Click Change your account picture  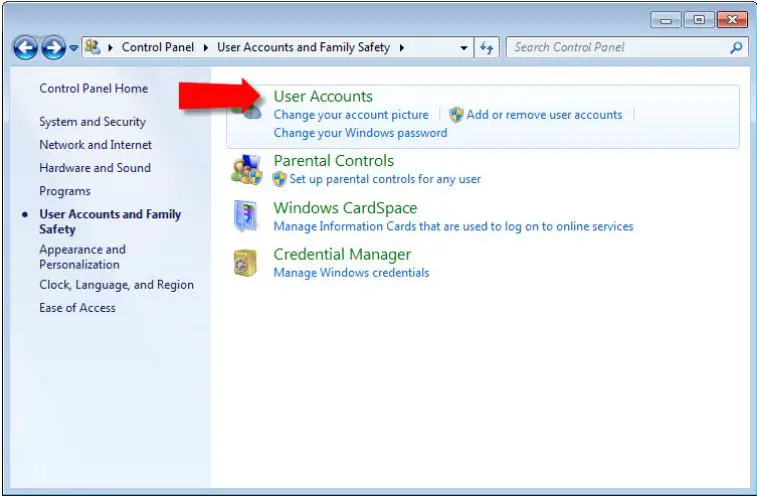pyautogui.click(x=351, y=115)
